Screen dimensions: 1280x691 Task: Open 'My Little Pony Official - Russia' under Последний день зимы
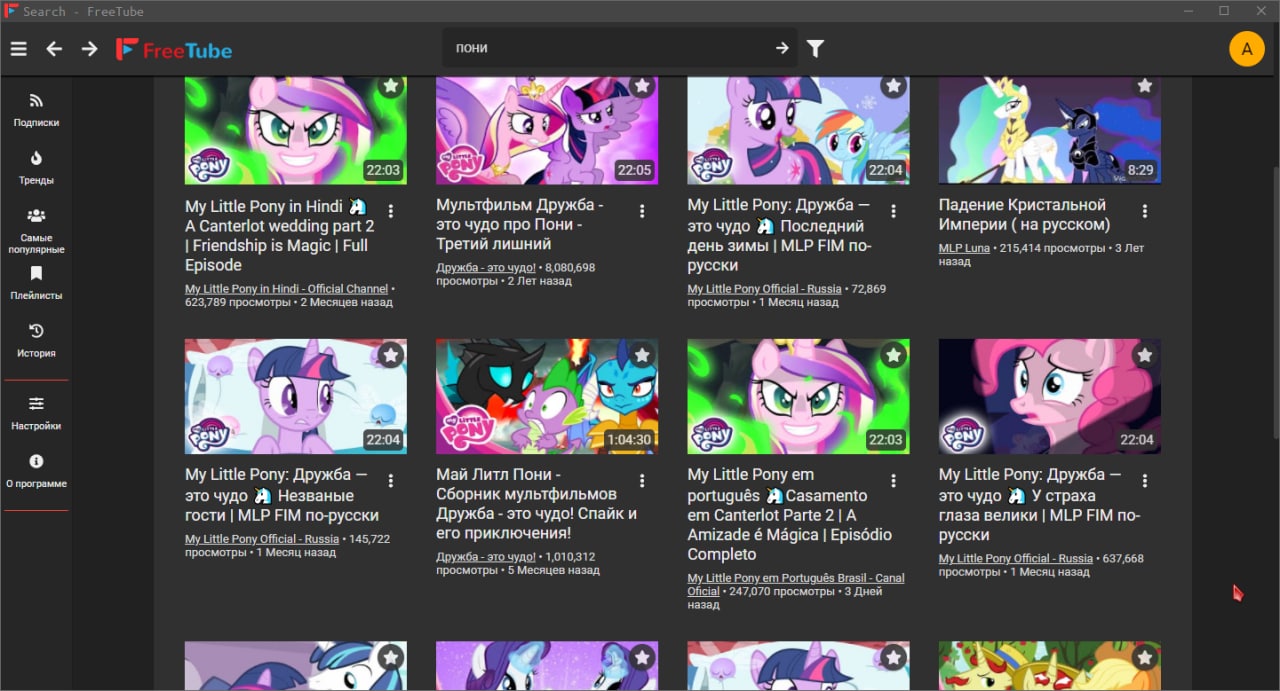coord(765,289)
